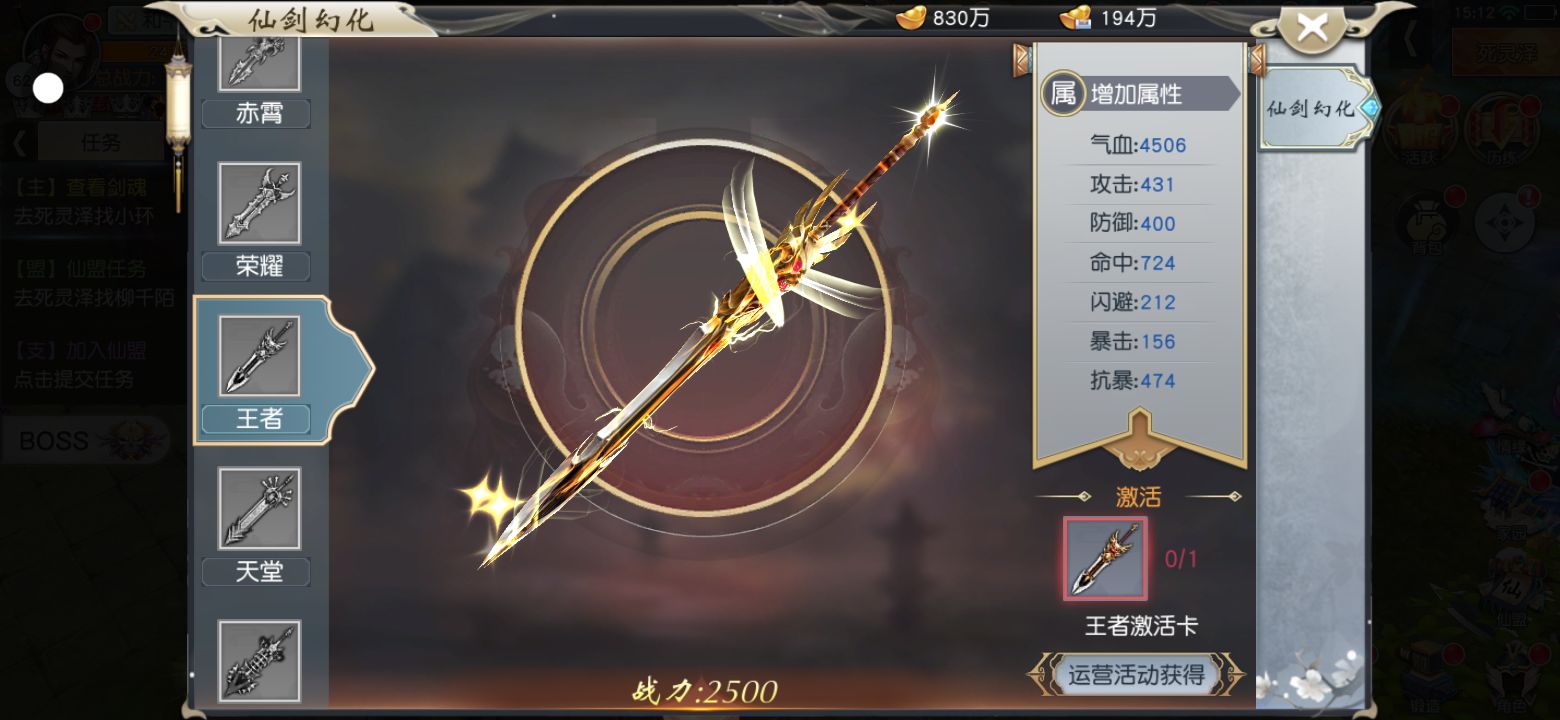Select the 荣耀 sword skin icon

[x=259, y=204]
